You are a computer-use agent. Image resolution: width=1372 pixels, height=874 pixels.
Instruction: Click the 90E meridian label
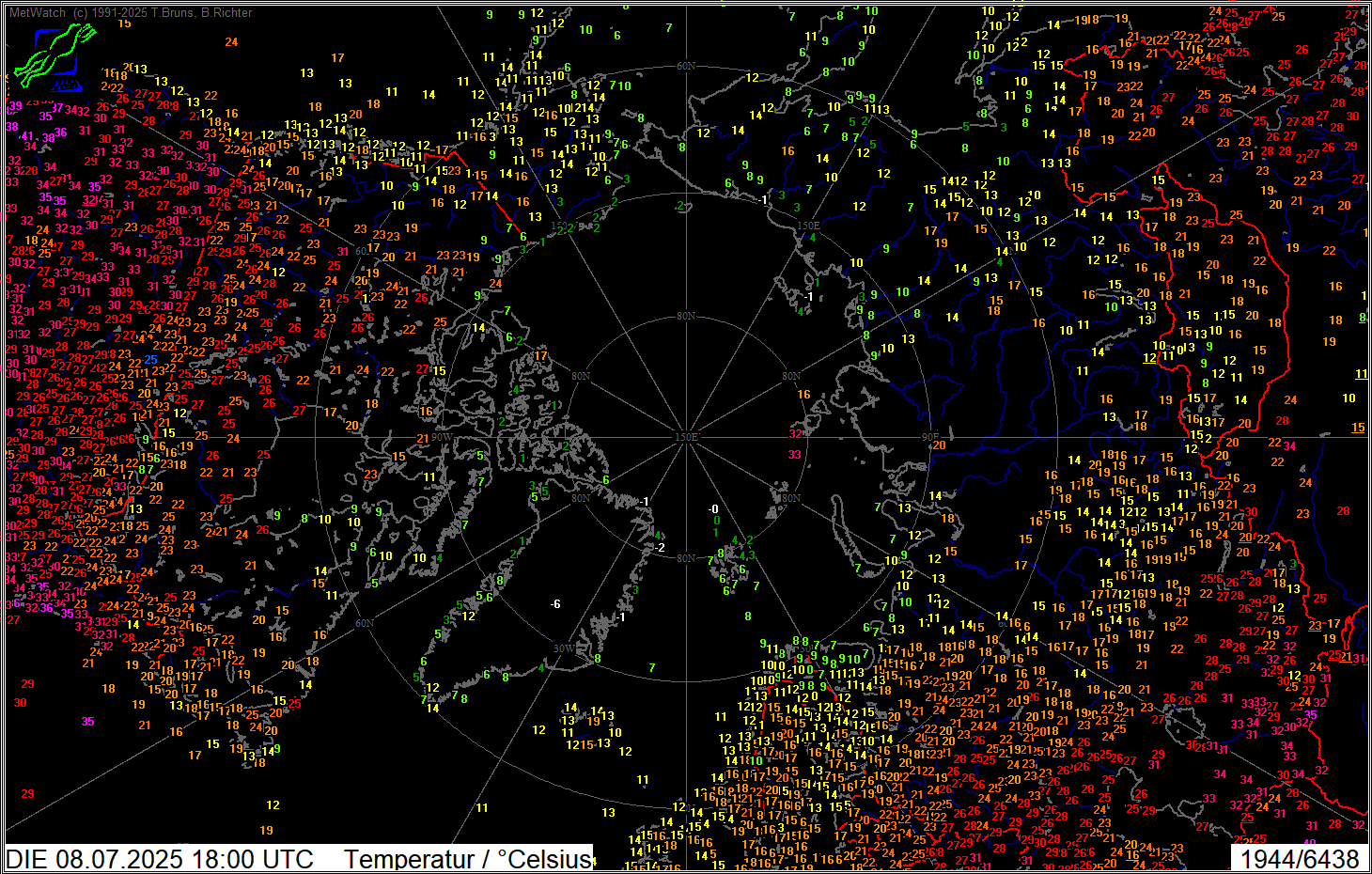[930, 436]
